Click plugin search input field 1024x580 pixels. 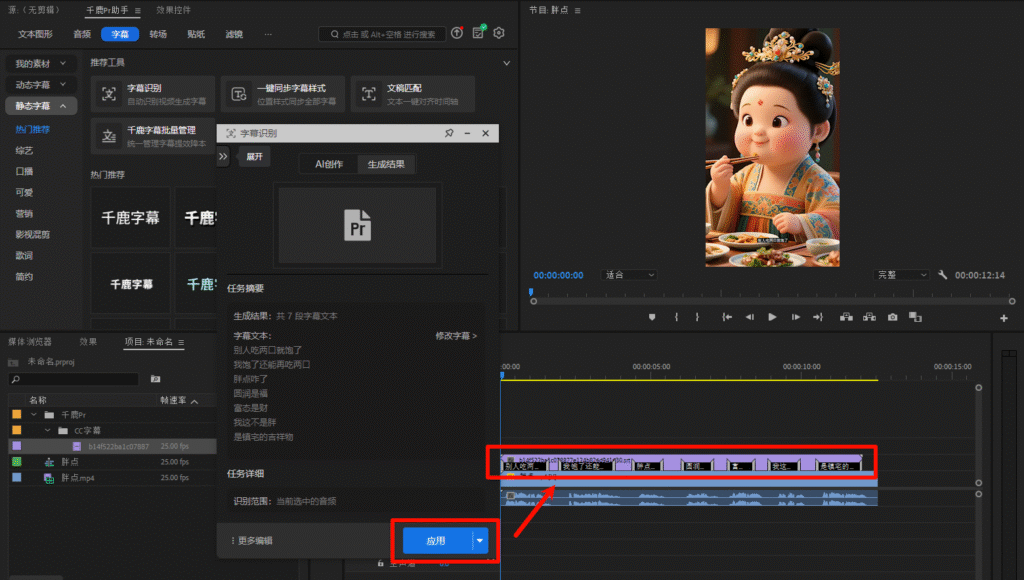point(382,34)
